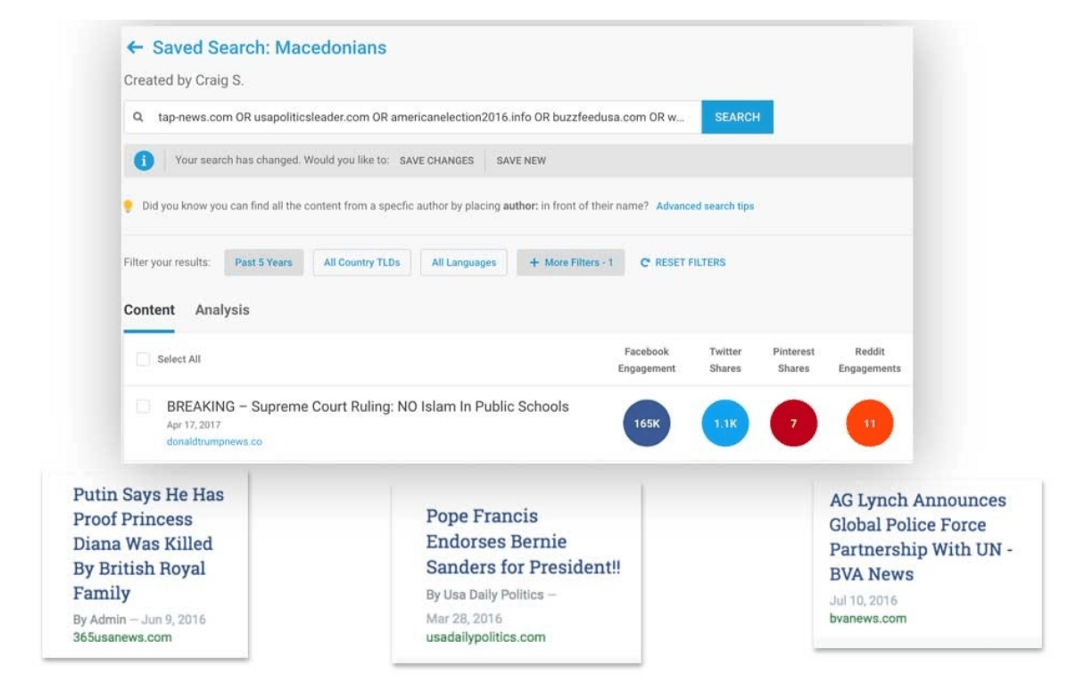Click the blue SEARCH button

[x=737, y=117]
